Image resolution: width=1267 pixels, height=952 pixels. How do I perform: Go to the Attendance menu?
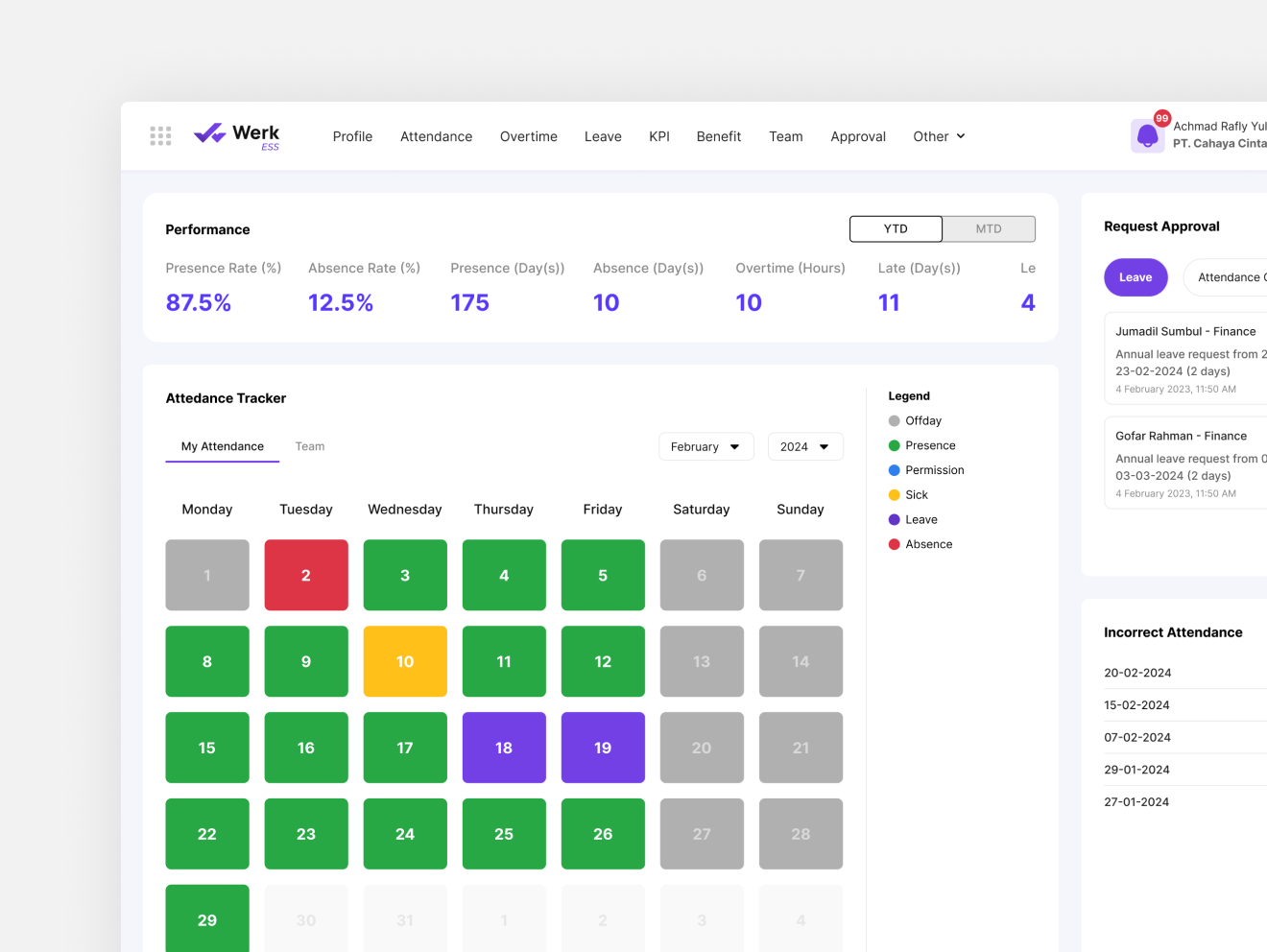(x=436, y=136)
